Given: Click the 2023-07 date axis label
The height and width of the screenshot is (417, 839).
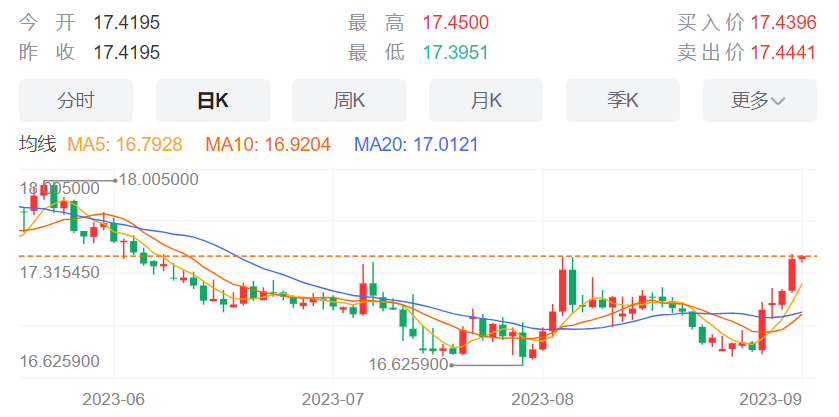Looking at the screenshot, I should (x=333, y=399).
